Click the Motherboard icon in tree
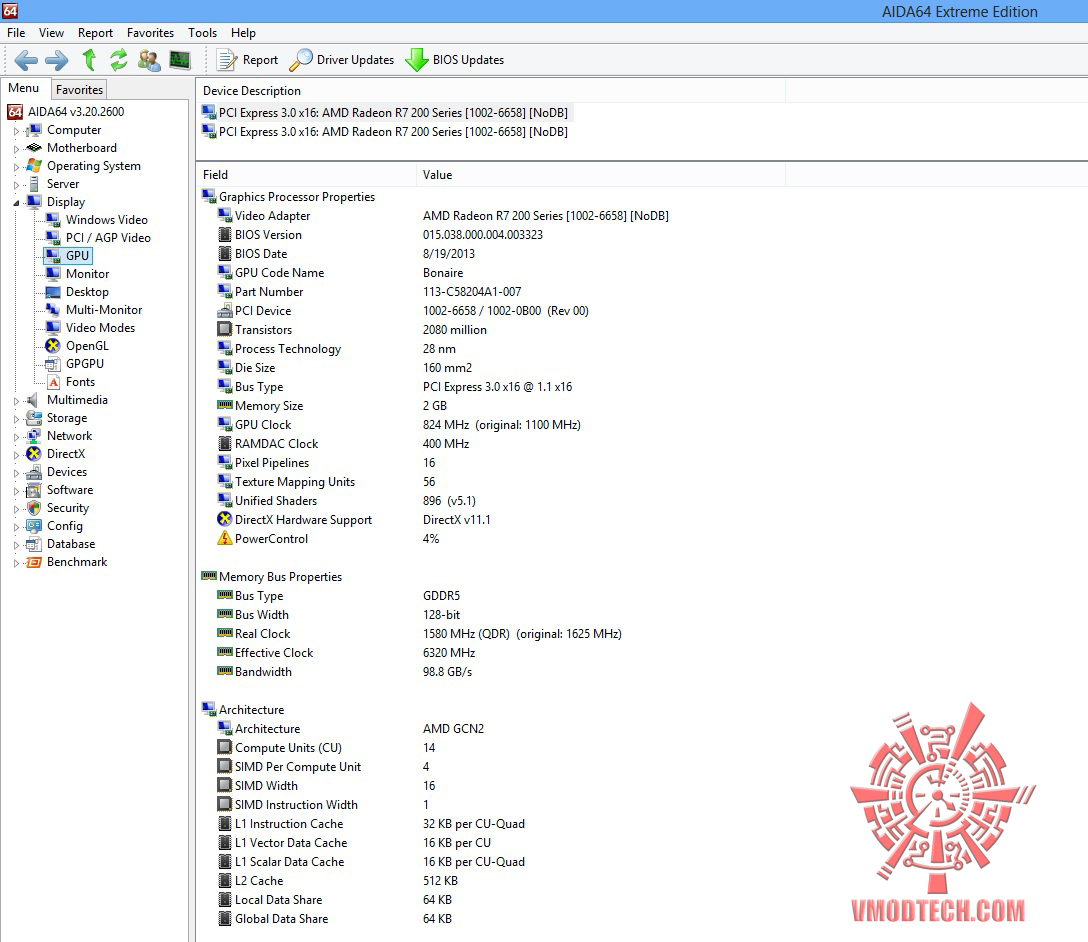 [33, 148]
